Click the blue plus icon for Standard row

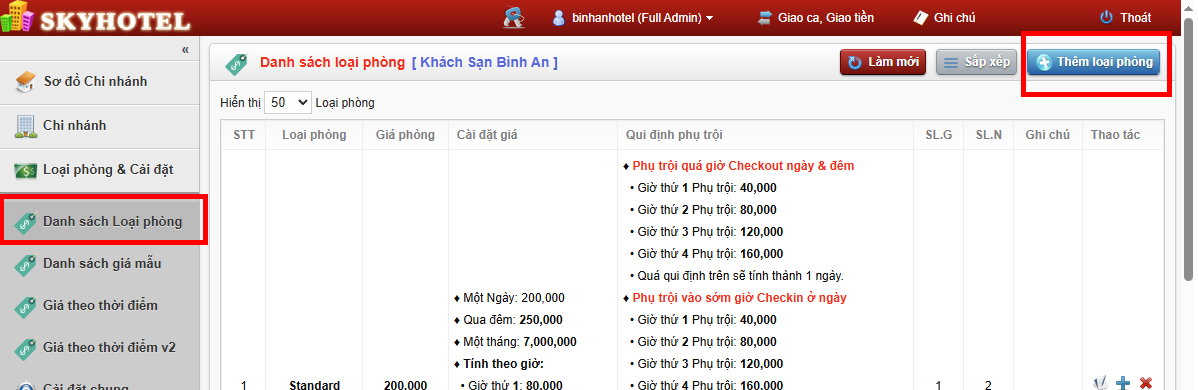coord(1123,383)
